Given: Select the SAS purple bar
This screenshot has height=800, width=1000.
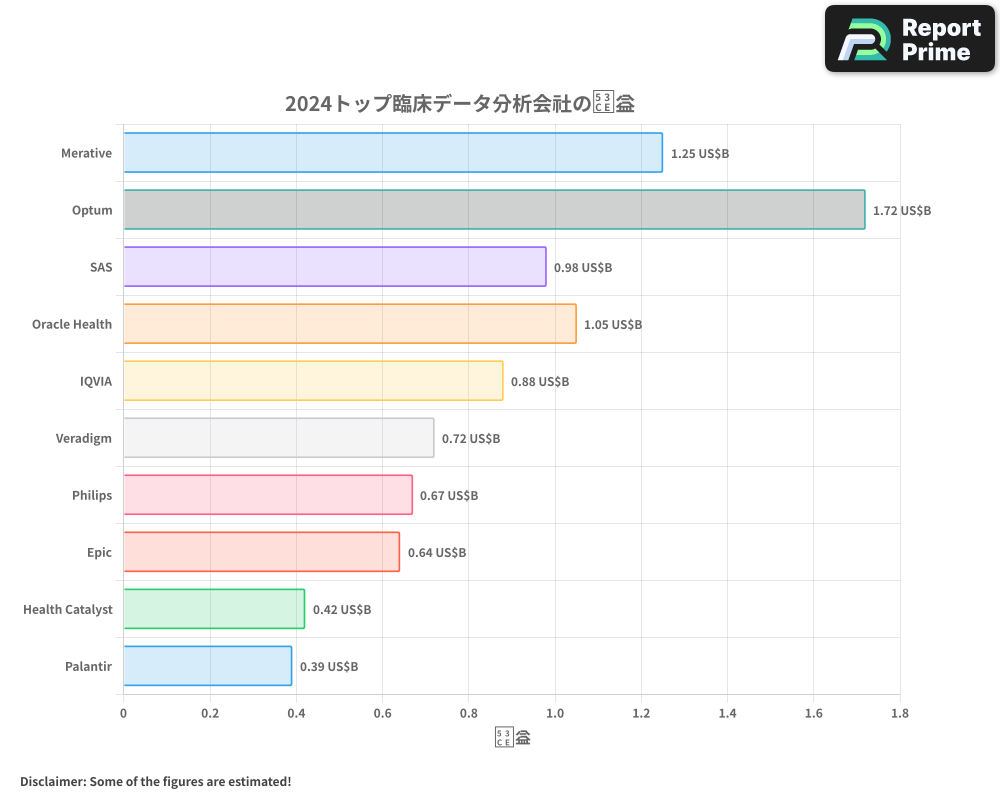Looking at the screenshot, I should click(x=334, y=267).
